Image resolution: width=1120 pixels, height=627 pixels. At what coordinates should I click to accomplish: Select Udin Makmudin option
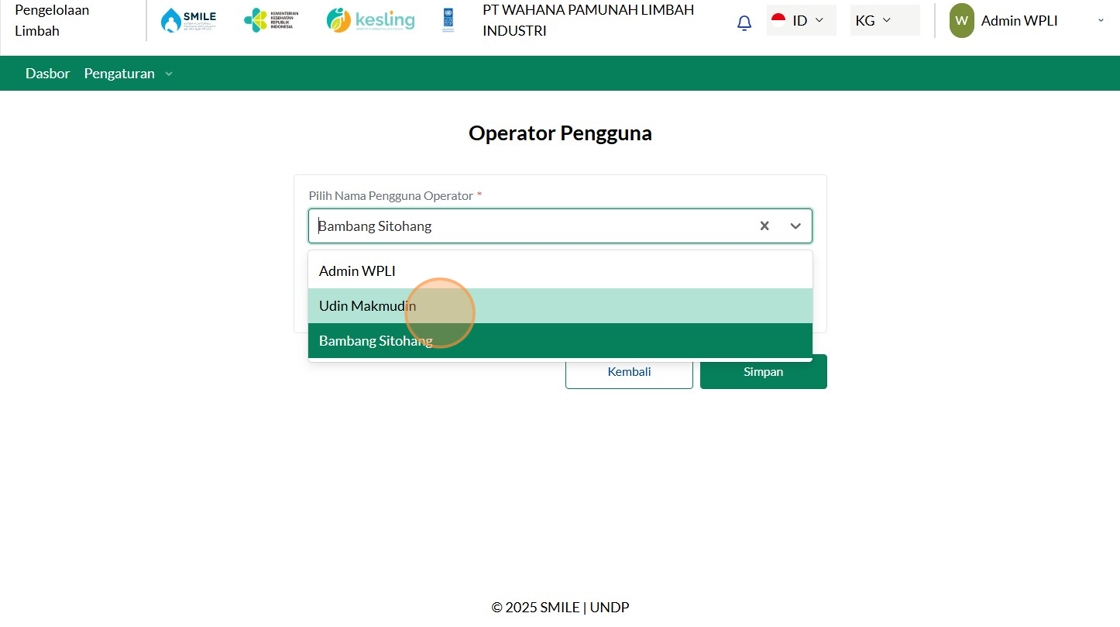[560, 306]
